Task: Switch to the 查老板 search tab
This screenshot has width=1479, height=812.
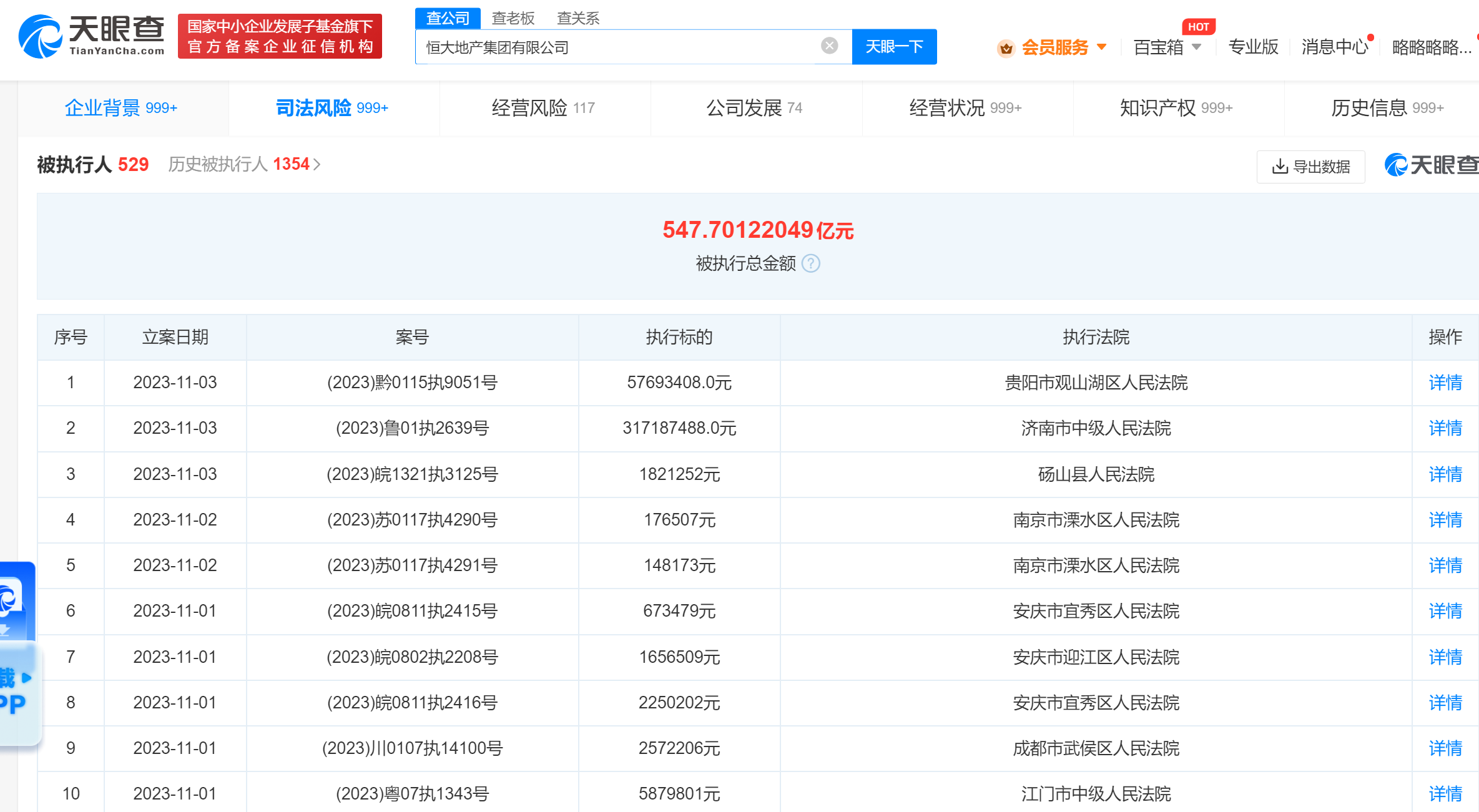Action: tap(513, 18)
